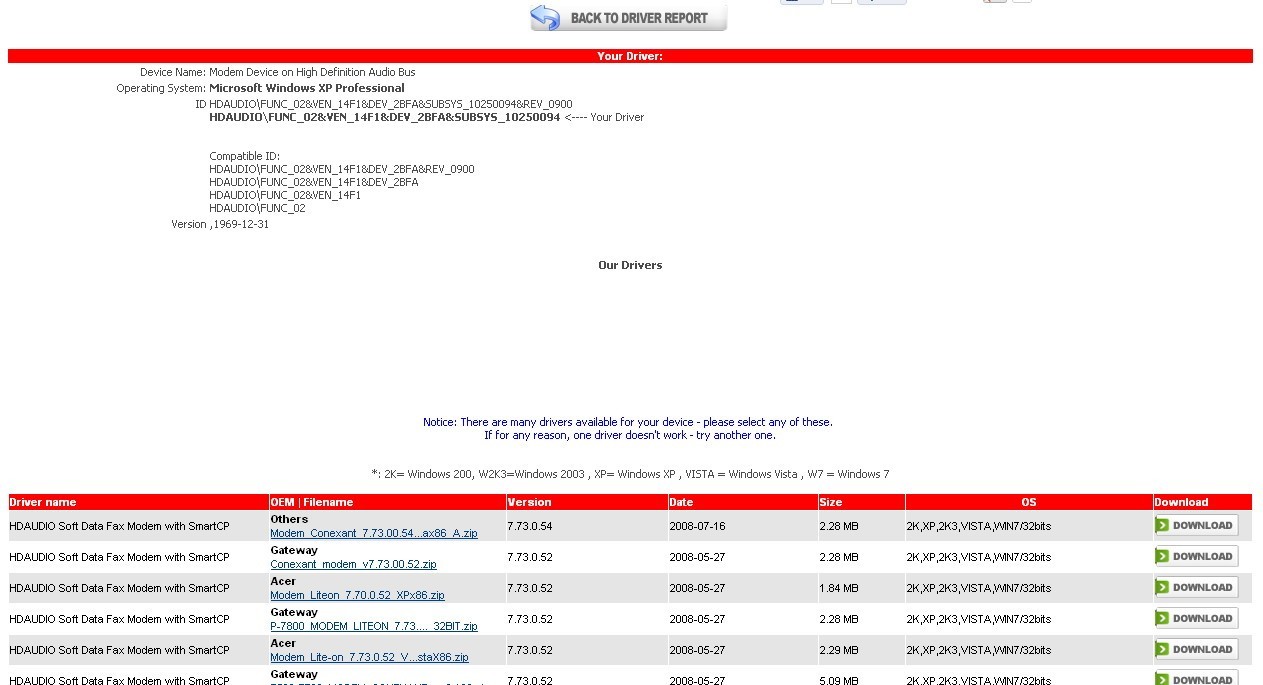The height and width of the screenshot is (685, 1263).
Task: Click the Your Driver: red header bar
Action: (630, 56)
